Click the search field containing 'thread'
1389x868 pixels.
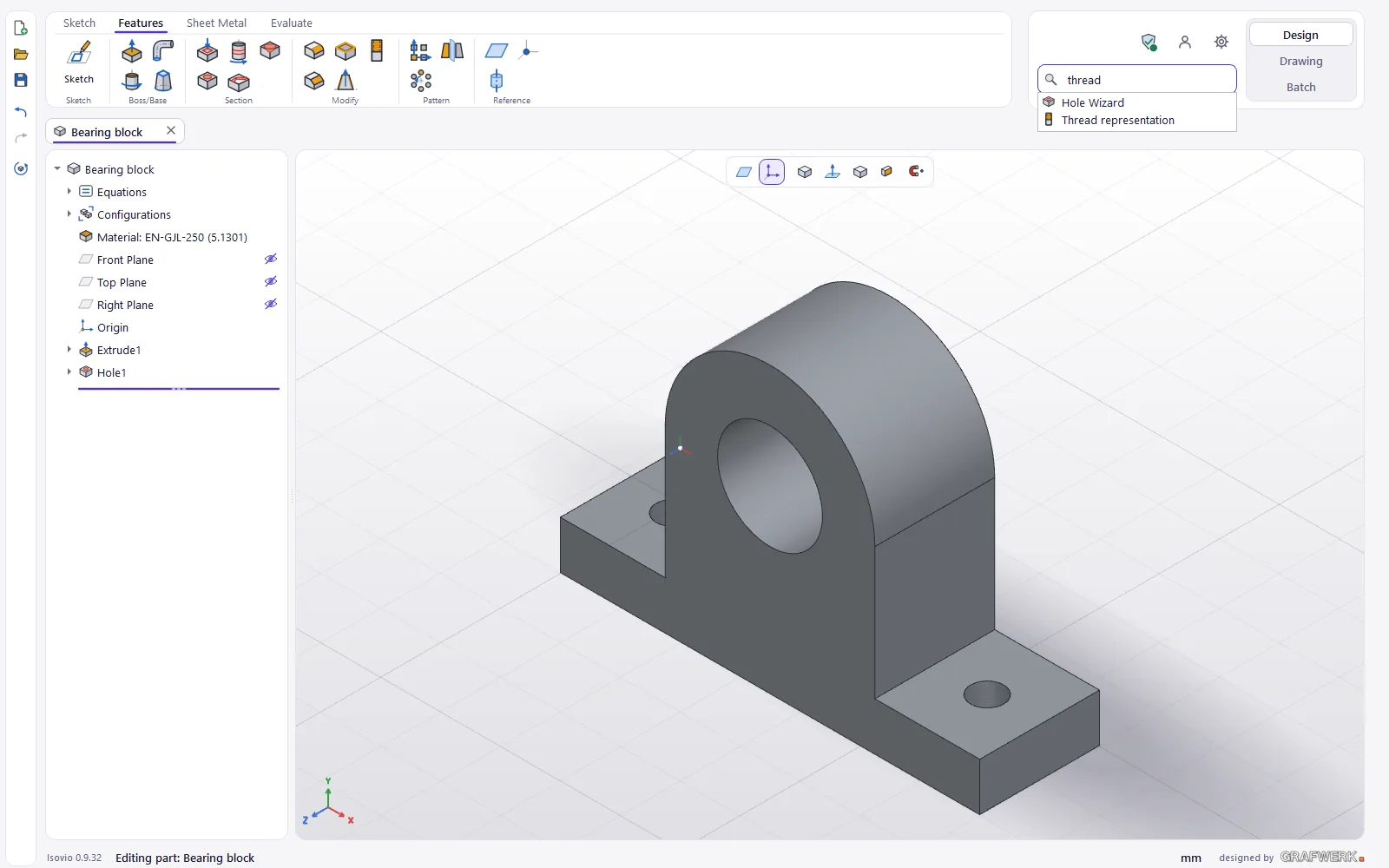[x=1137, y=79]
